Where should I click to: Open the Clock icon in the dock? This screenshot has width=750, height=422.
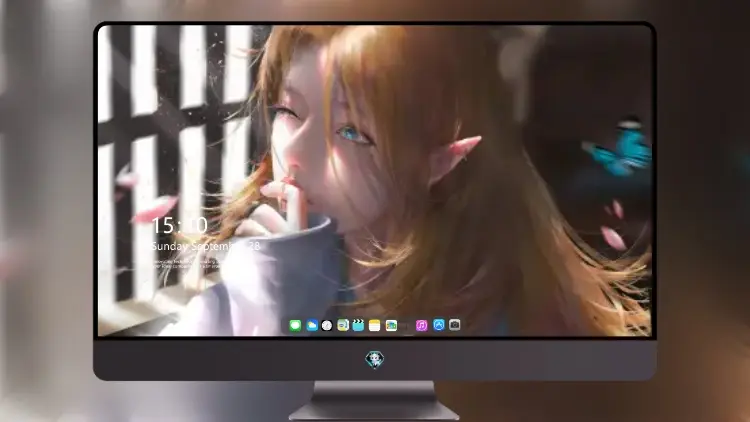(327, 325)
